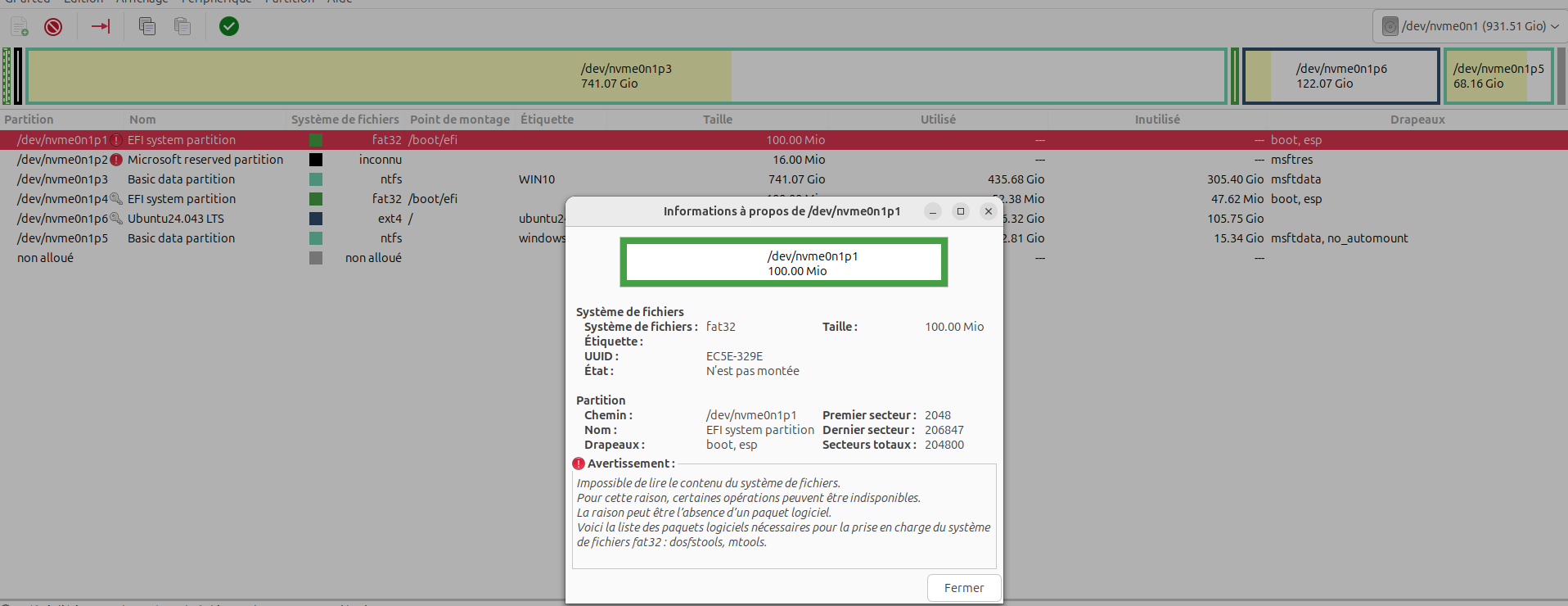Select /dev/nvme0n1p6 block in disk map
Screen dimensions: 1568x606
(1341, 76)
